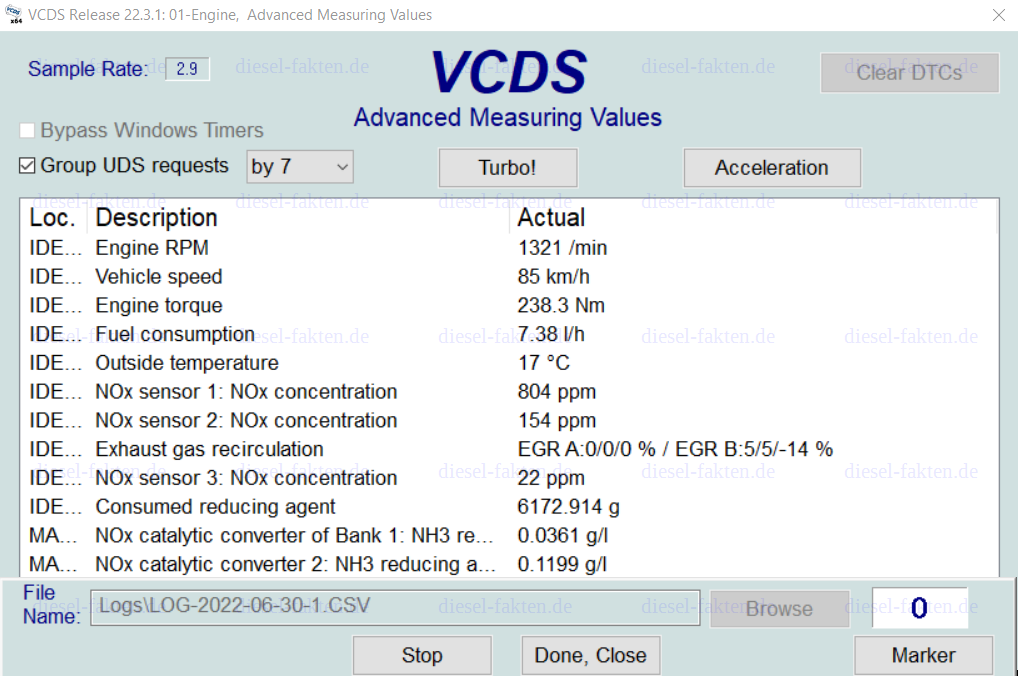Open the Acceleration button
Image resolution: width=1018 pixels, height=676 pixels.
click(x=772, y=168)
